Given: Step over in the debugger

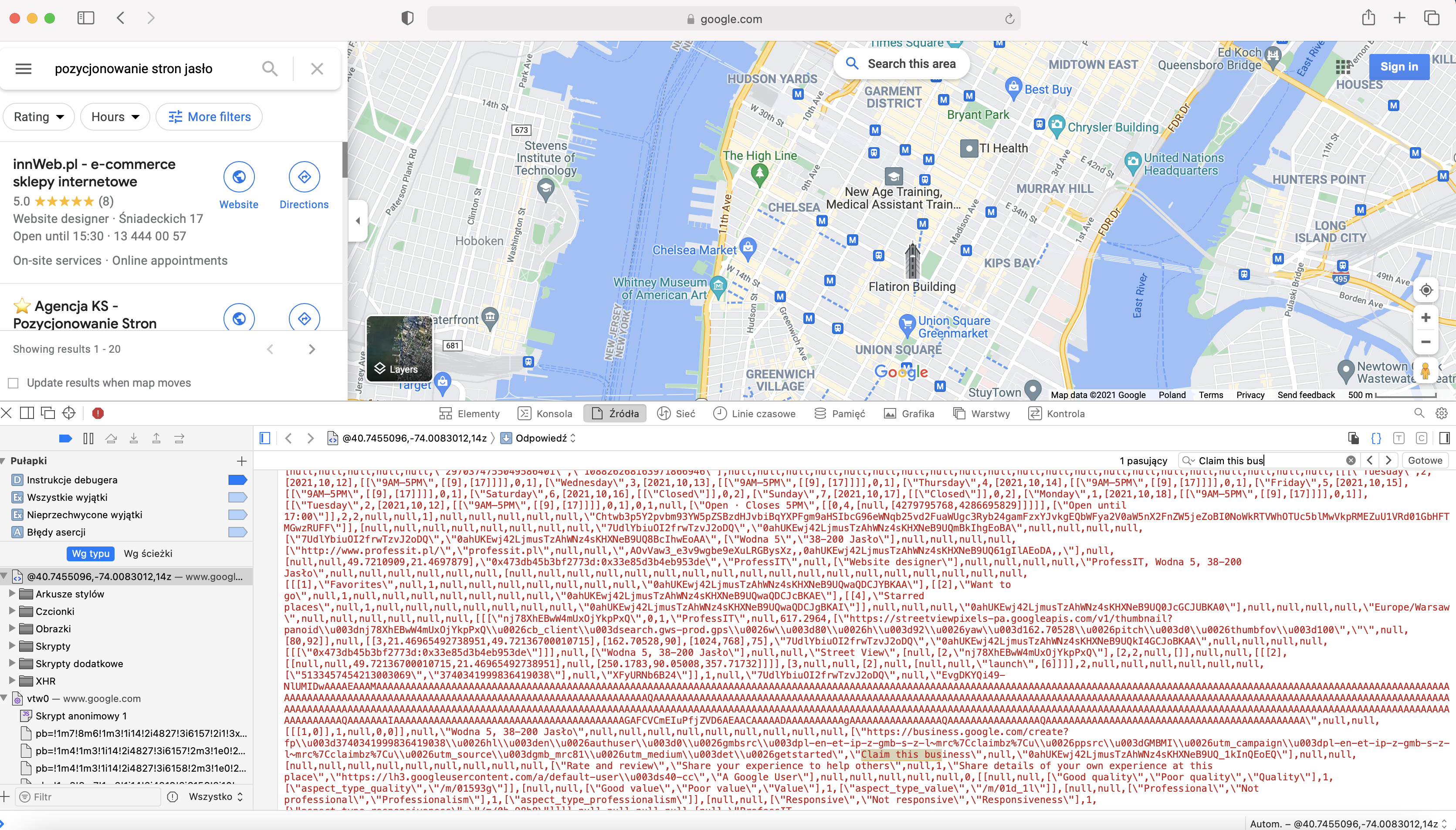Looking at the screenshot, I should 111,439.
